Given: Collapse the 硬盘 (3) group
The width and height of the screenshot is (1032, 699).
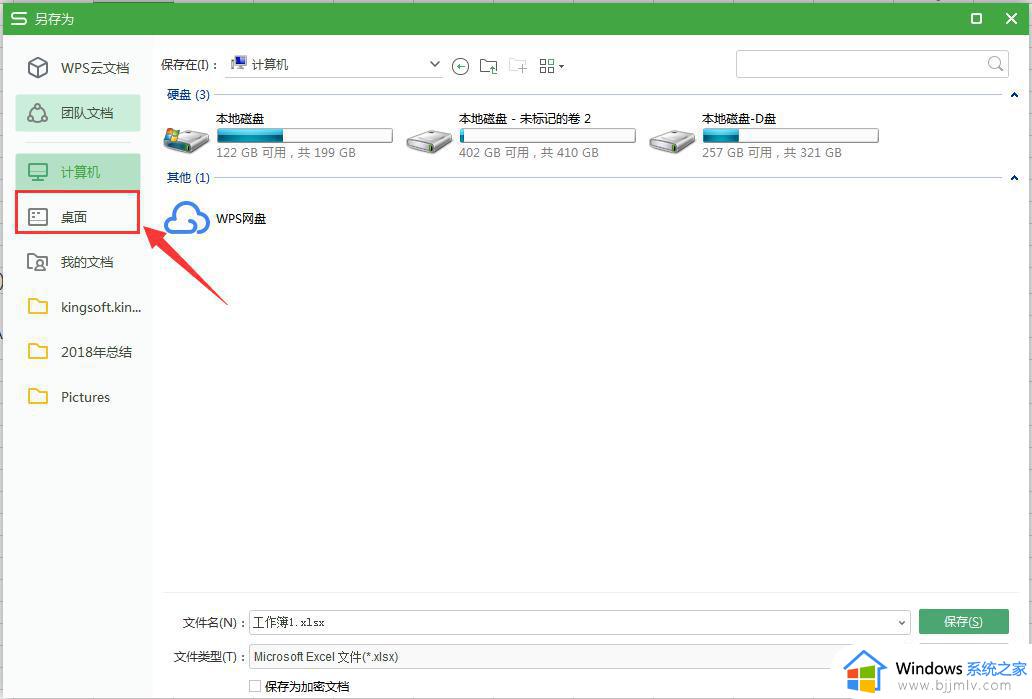Looking at the screenshot, I should point(1014,95).
